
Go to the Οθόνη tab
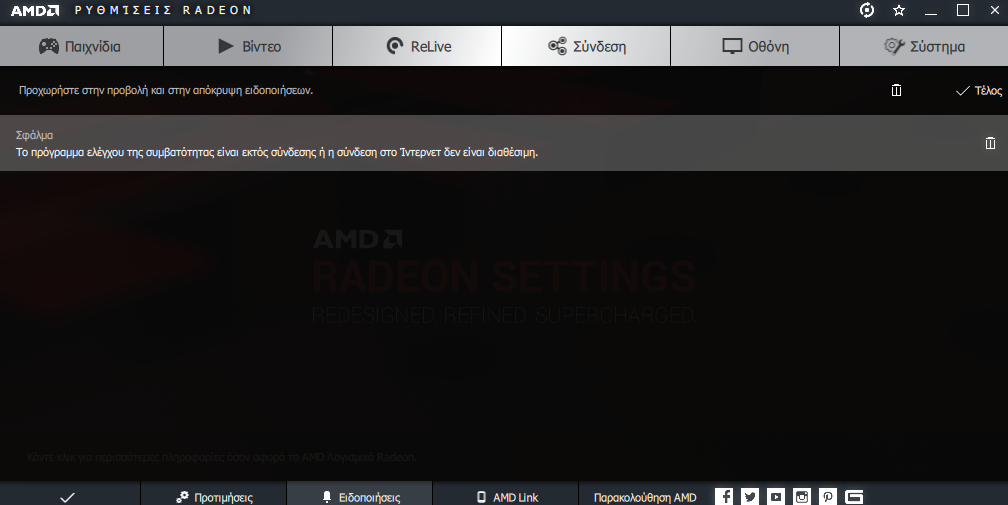(x=755, y=46)
